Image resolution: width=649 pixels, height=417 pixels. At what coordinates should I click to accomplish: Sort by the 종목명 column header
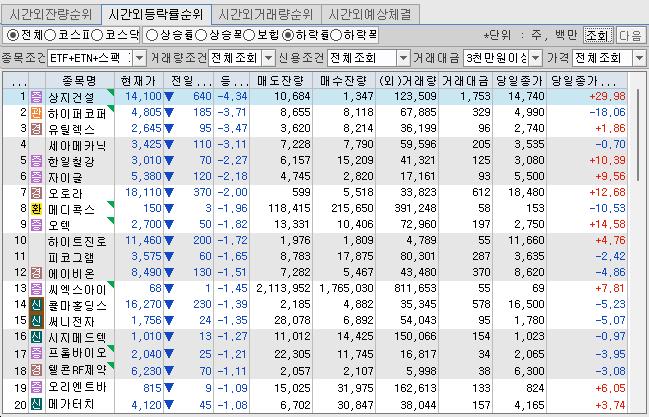[79, 81]
